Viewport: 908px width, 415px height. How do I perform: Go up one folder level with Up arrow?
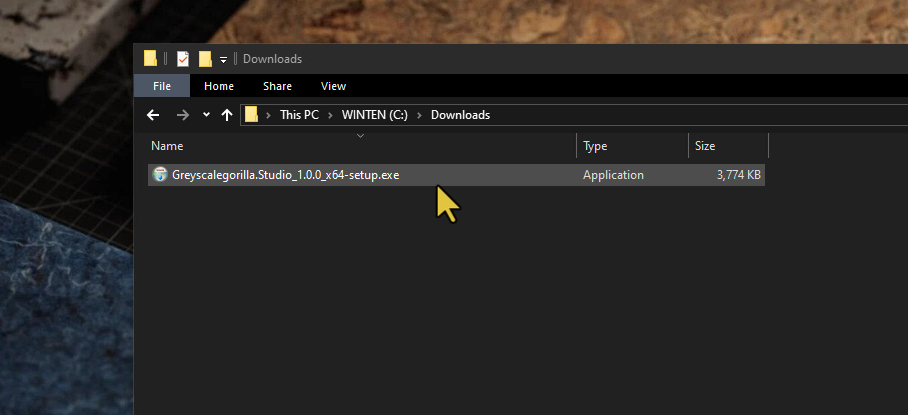227,115
